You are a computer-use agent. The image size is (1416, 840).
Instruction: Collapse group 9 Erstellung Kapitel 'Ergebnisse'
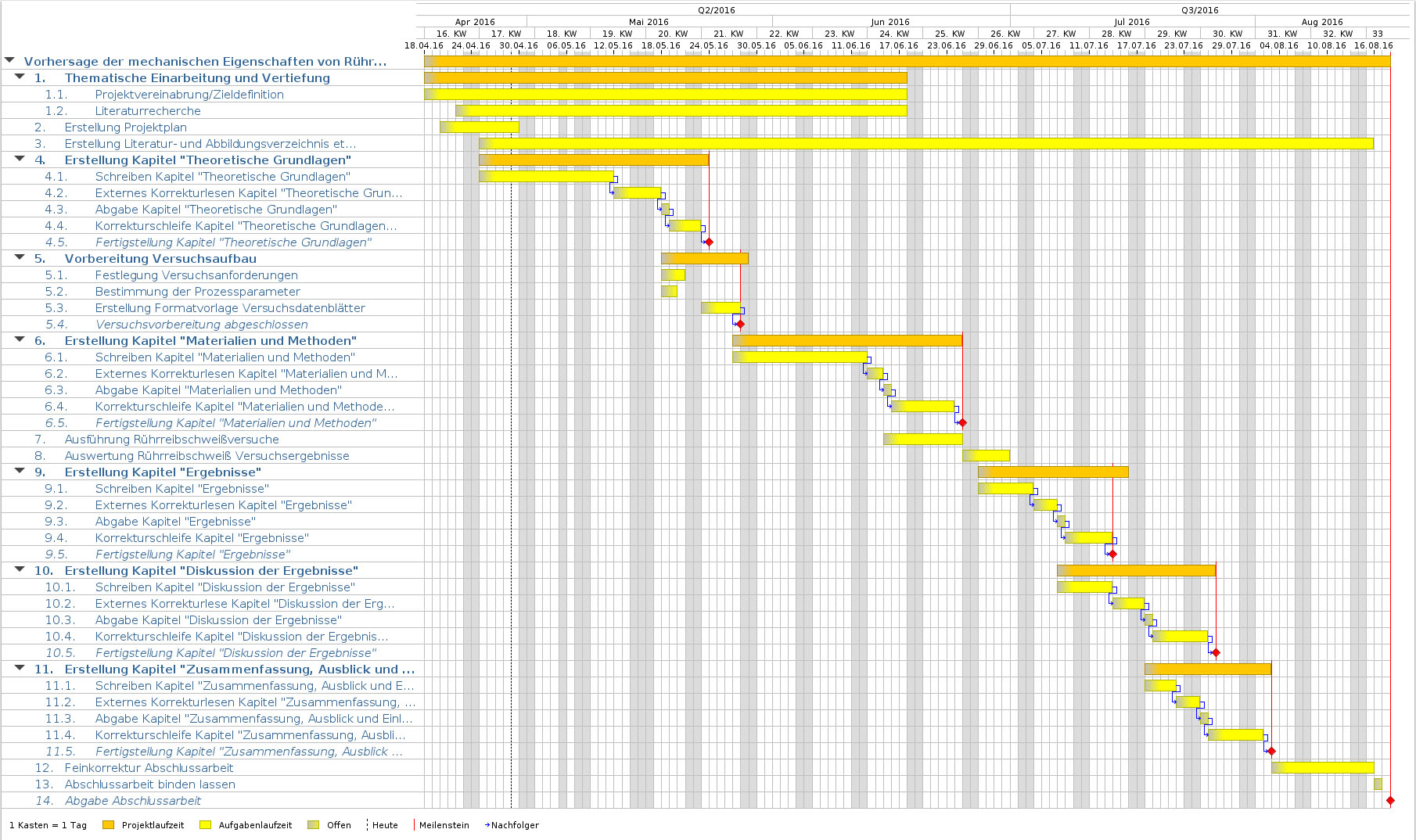[x=20, y=471]
